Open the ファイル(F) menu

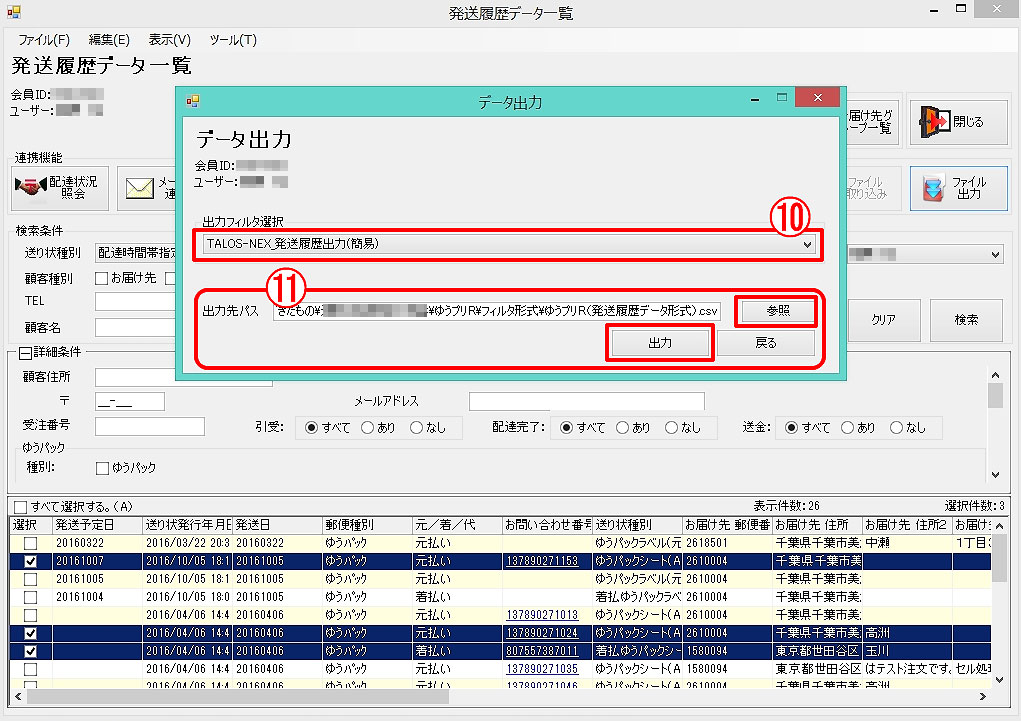(44, 40)
